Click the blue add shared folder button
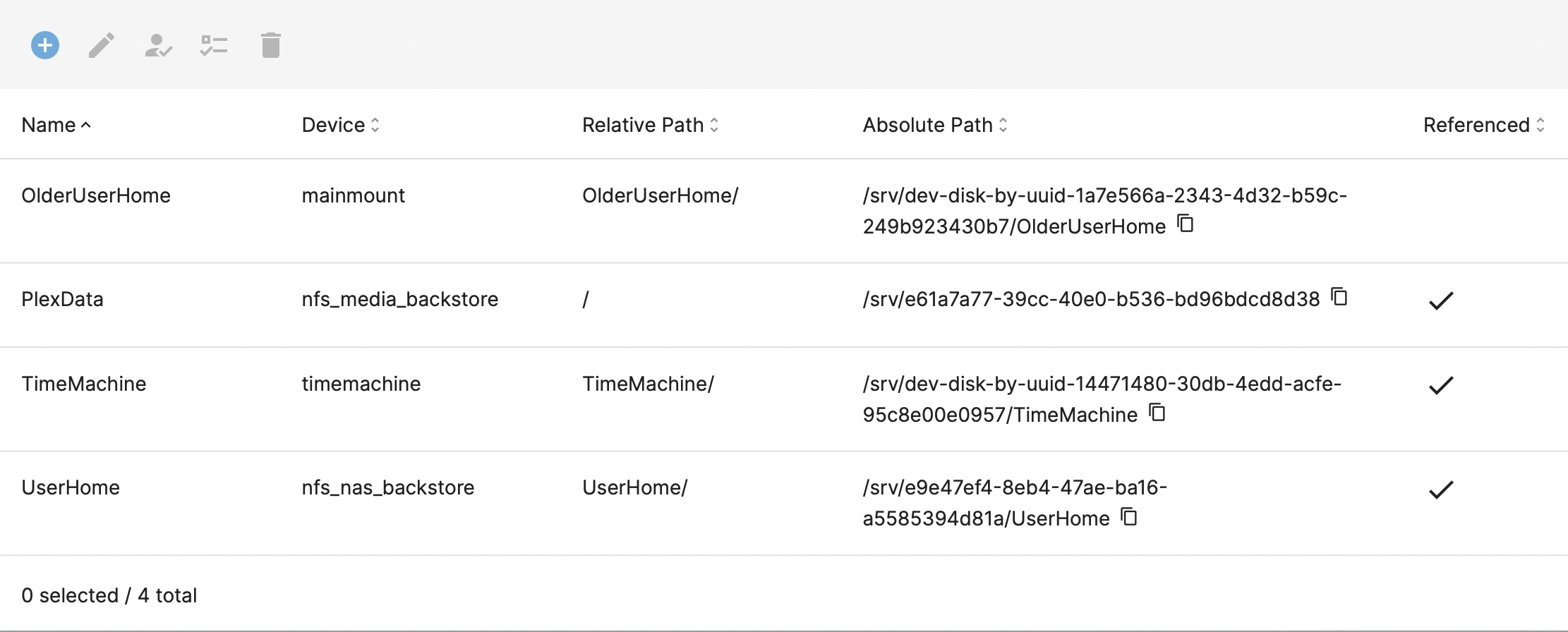 [x=45, y=46]
